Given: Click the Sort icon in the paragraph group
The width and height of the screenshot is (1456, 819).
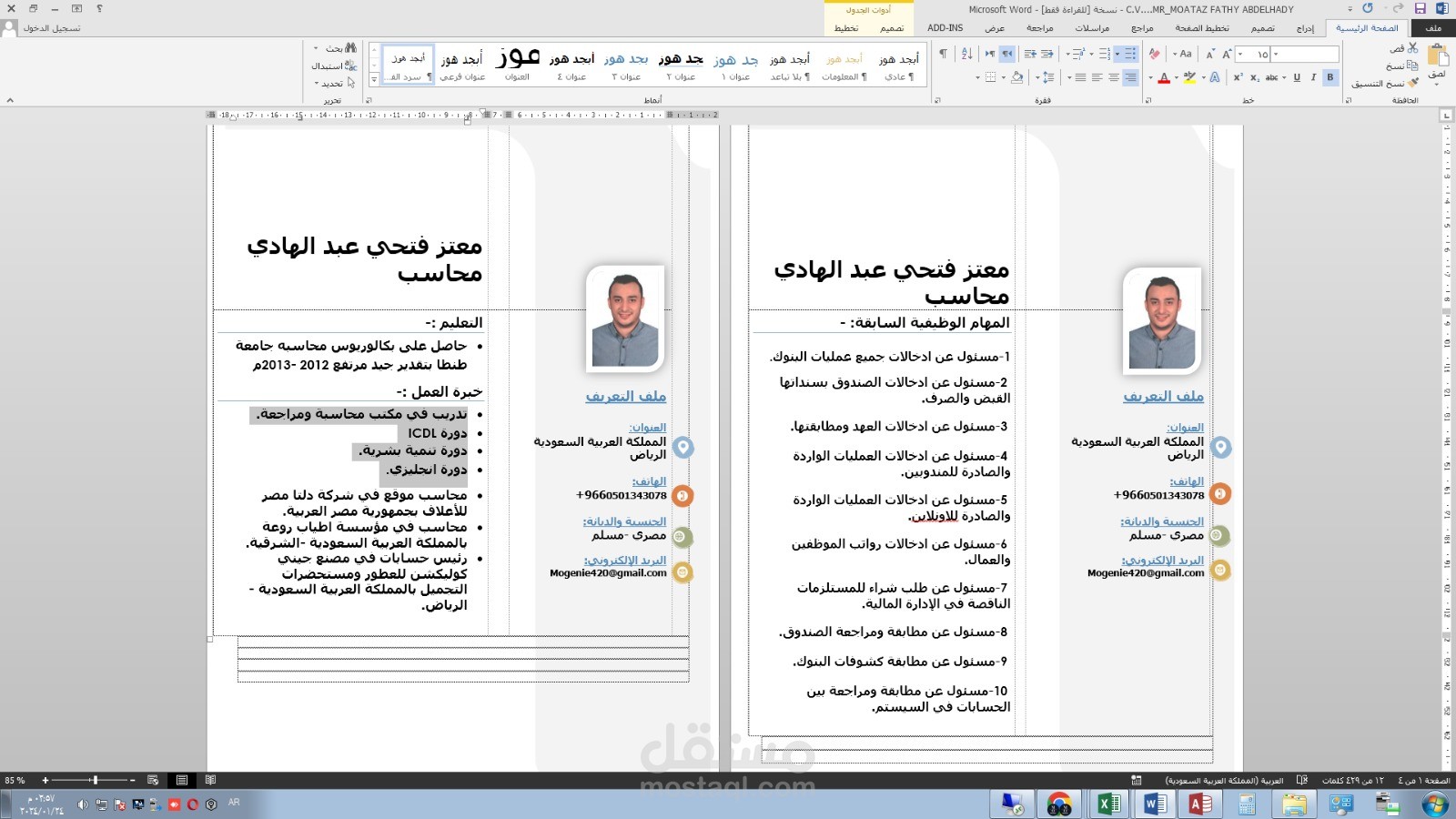Looking at the screenshot, I should [x=966, y=54].
